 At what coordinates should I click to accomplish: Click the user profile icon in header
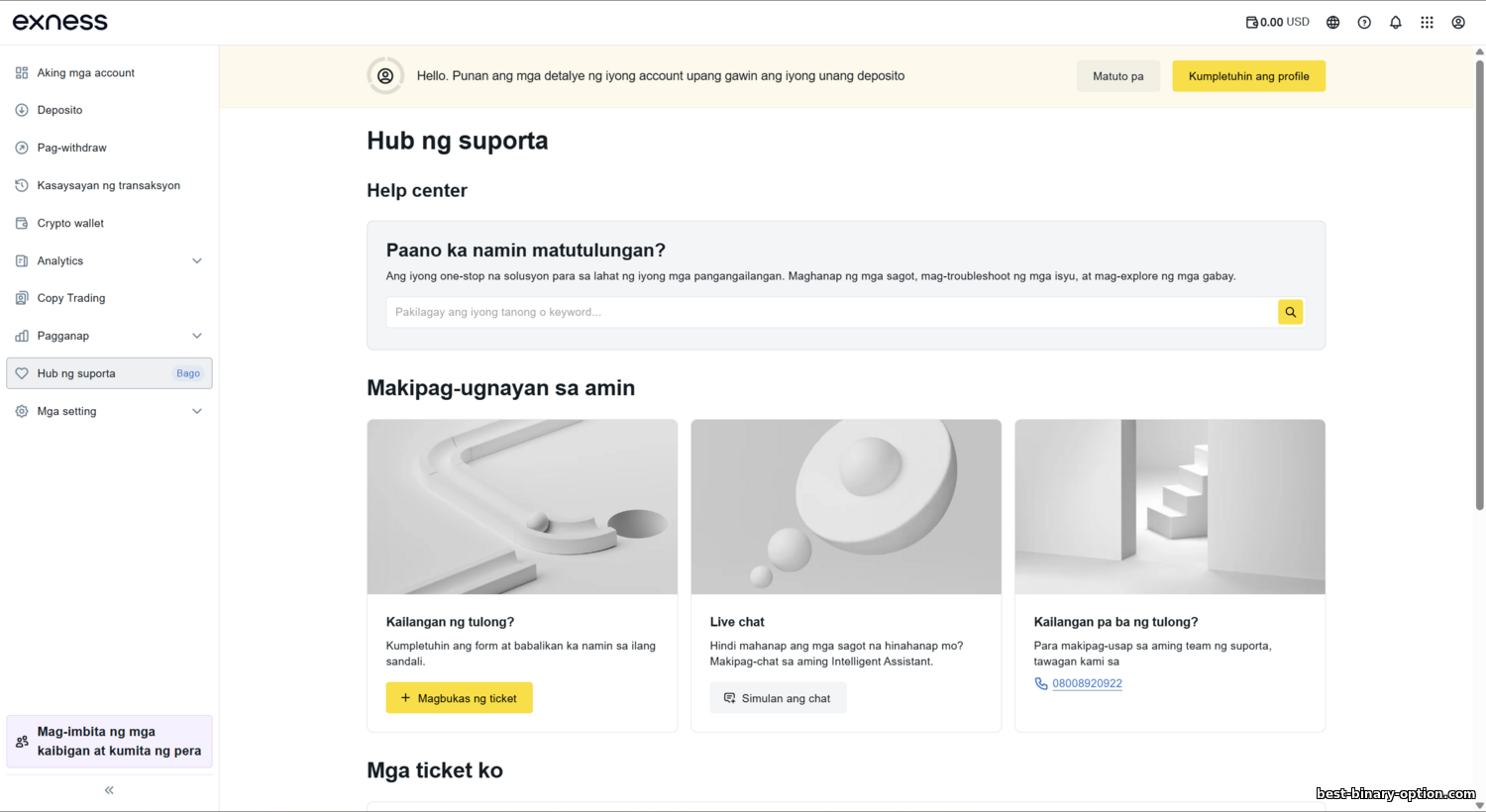(x=1458, y=22)
